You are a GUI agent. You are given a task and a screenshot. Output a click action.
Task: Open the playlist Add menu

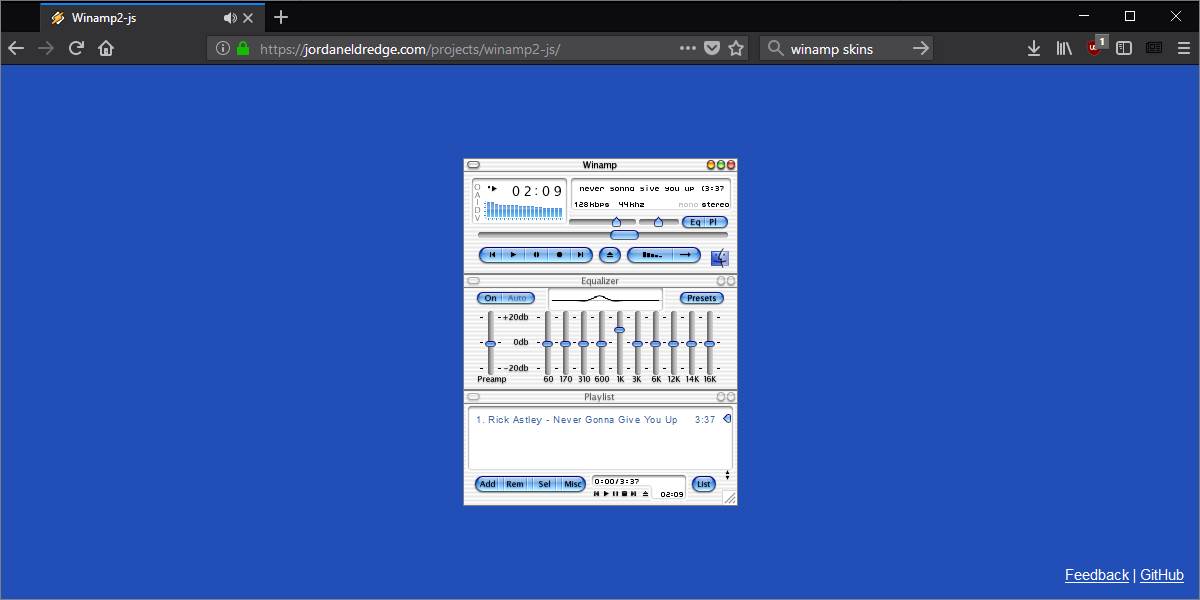coord(487,484)
